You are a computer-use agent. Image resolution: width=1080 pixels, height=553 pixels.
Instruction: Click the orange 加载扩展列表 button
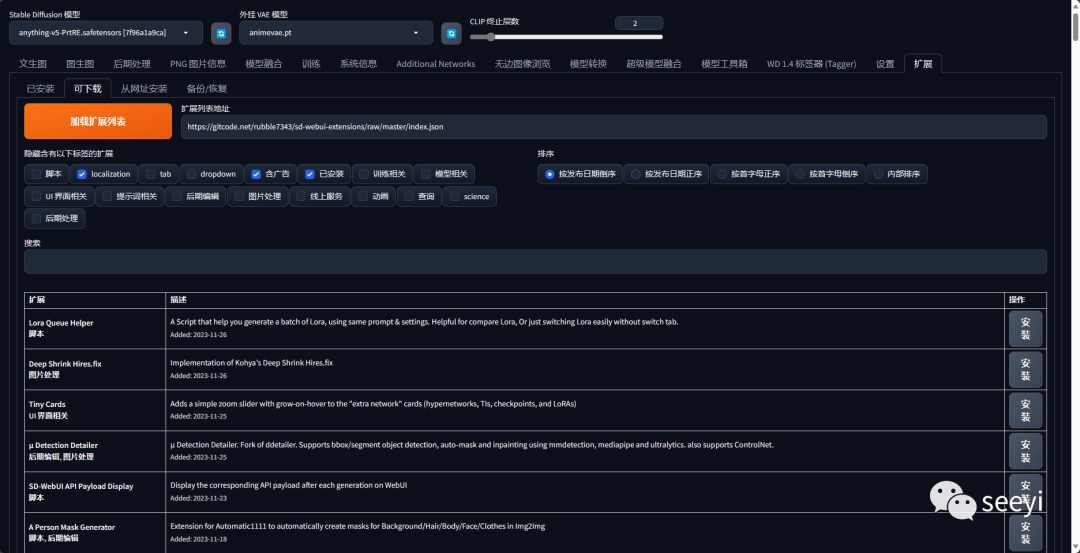click(98, 121)
